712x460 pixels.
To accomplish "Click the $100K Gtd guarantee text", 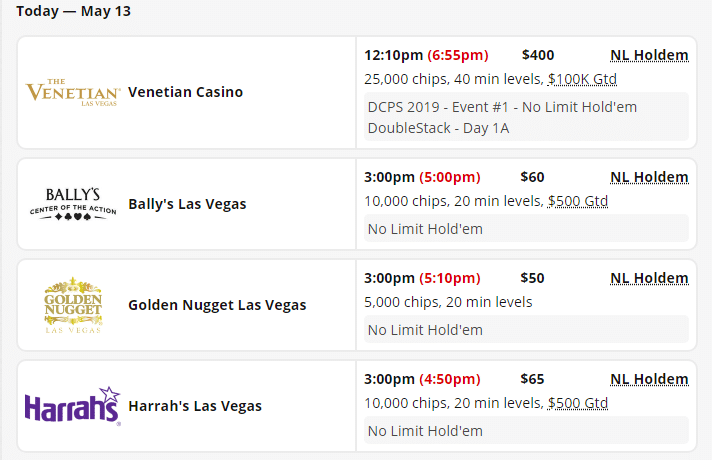I will [x=582, y=79].
